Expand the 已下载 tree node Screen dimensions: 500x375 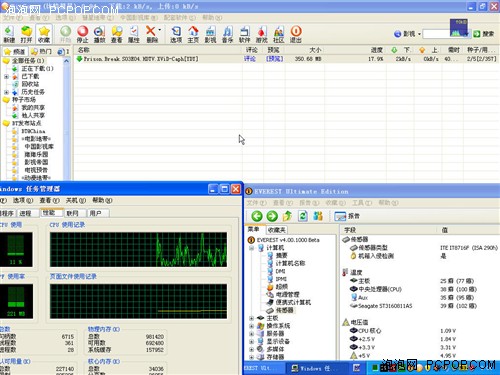click(x=6, y=76)
